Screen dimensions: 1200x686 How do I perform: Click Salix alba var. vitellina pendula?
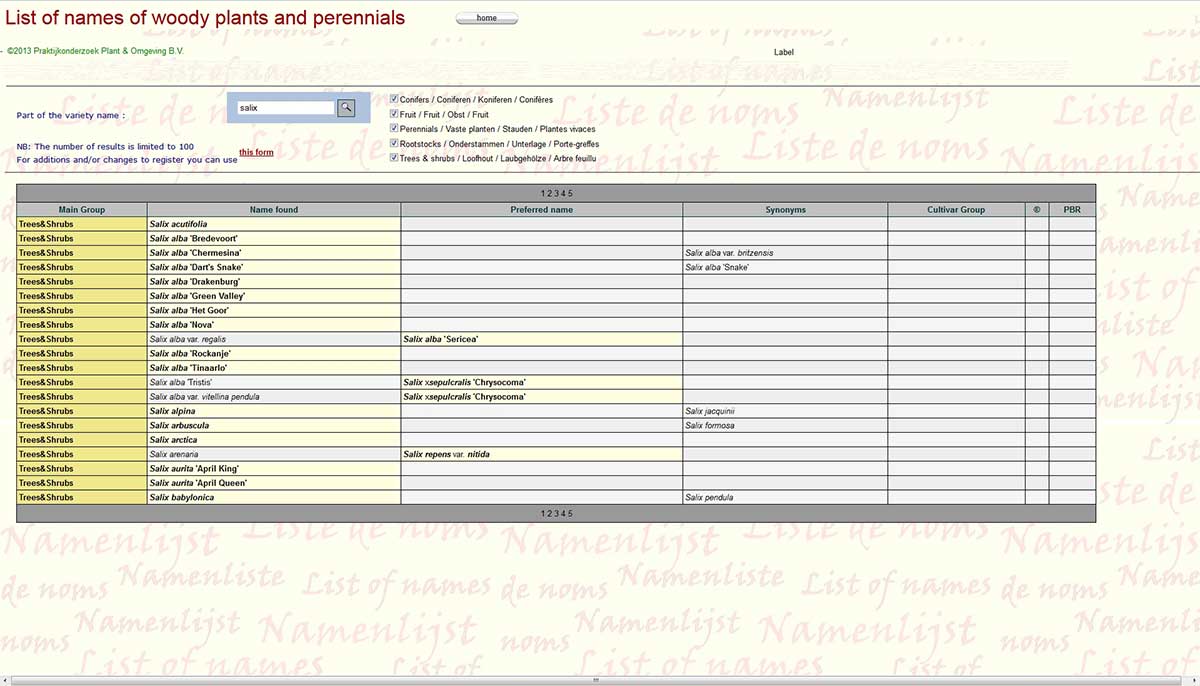tap(205, 397)
